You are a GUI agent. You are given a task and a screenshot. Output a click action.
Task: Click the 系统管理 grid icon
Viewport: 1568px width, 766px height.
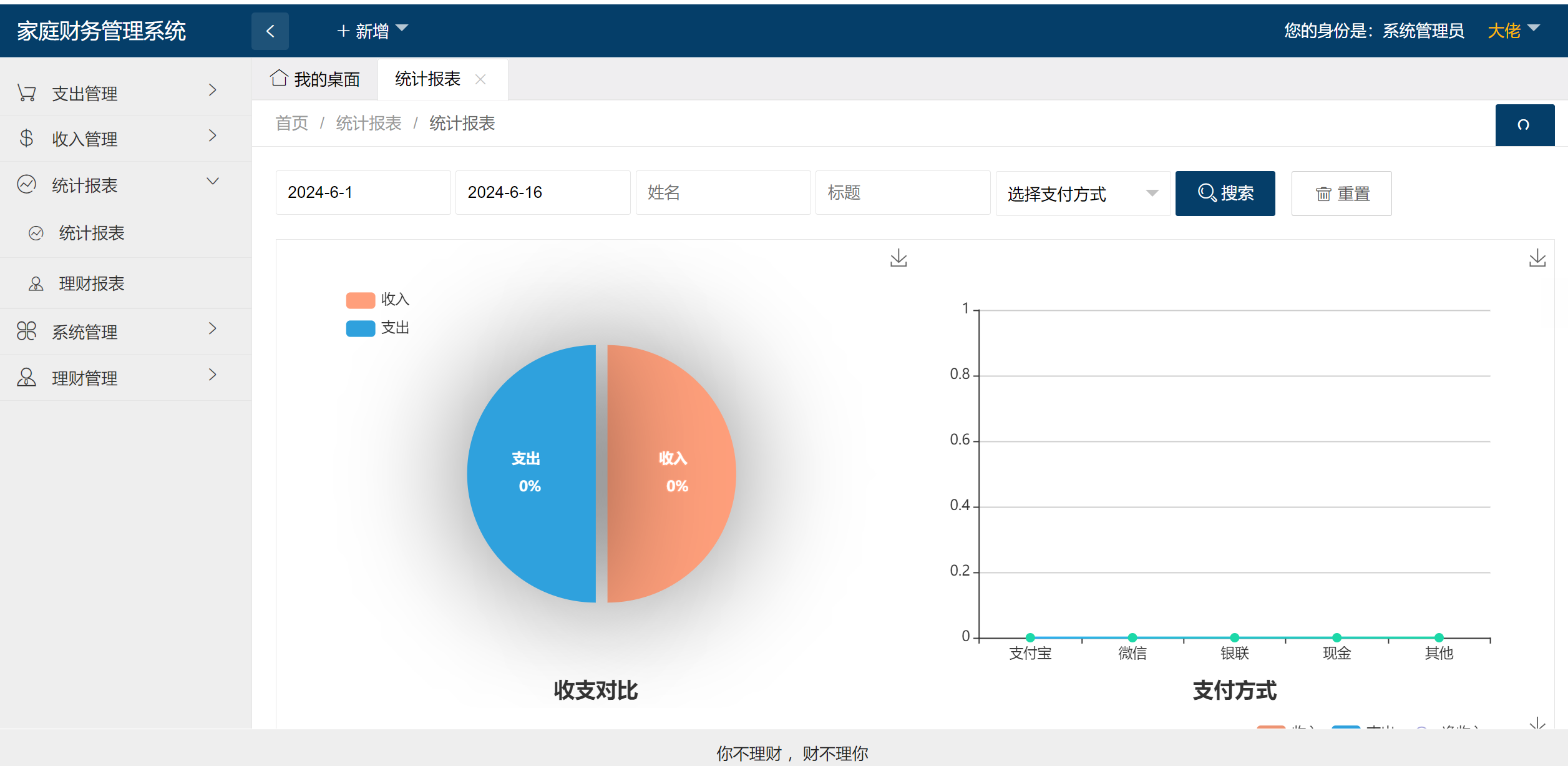pyautogui.click(x=26, y=331)
